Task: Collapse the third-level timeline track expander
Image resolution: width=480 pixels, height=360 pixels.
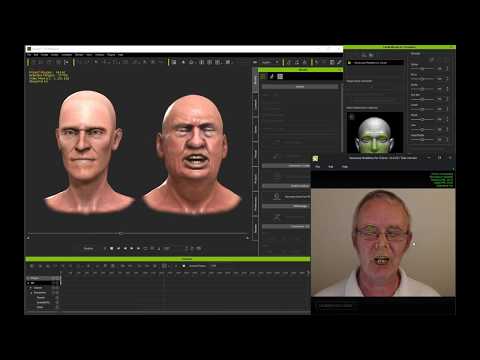Action: 32,293
